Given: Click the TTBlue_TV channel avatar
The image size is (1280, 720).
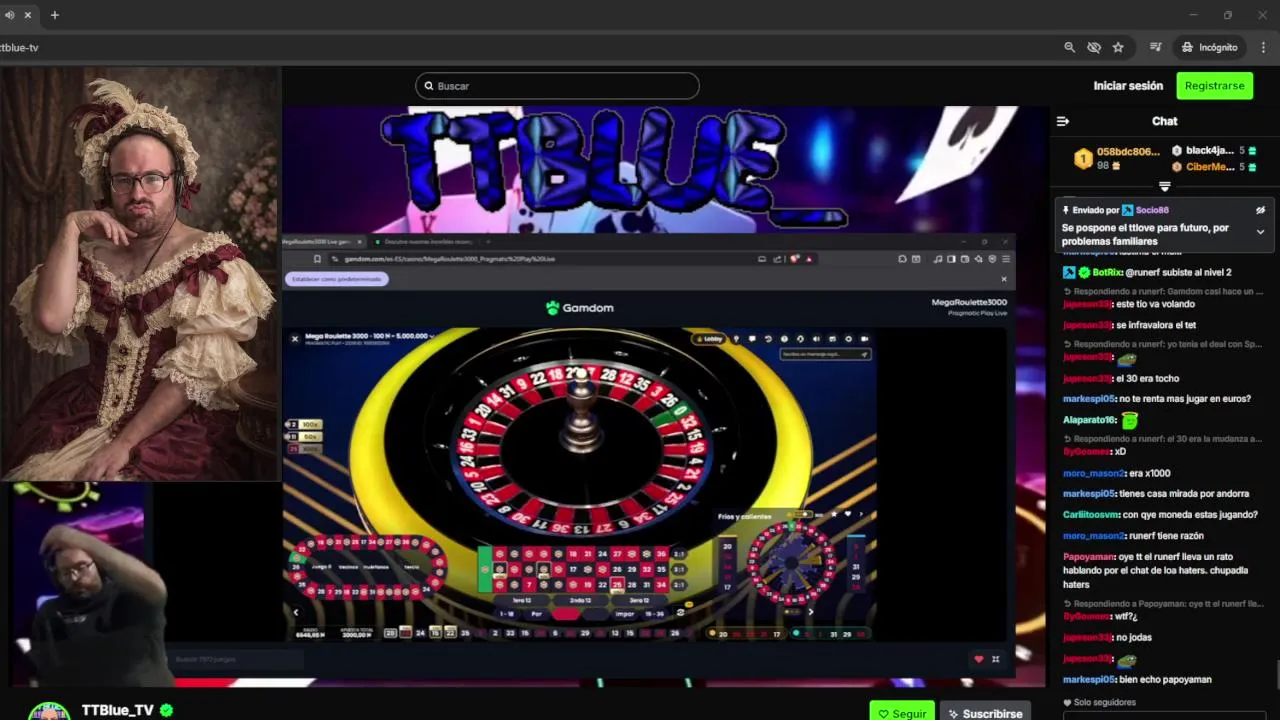Looking at the screenshot, I should (x=48, y=711).
